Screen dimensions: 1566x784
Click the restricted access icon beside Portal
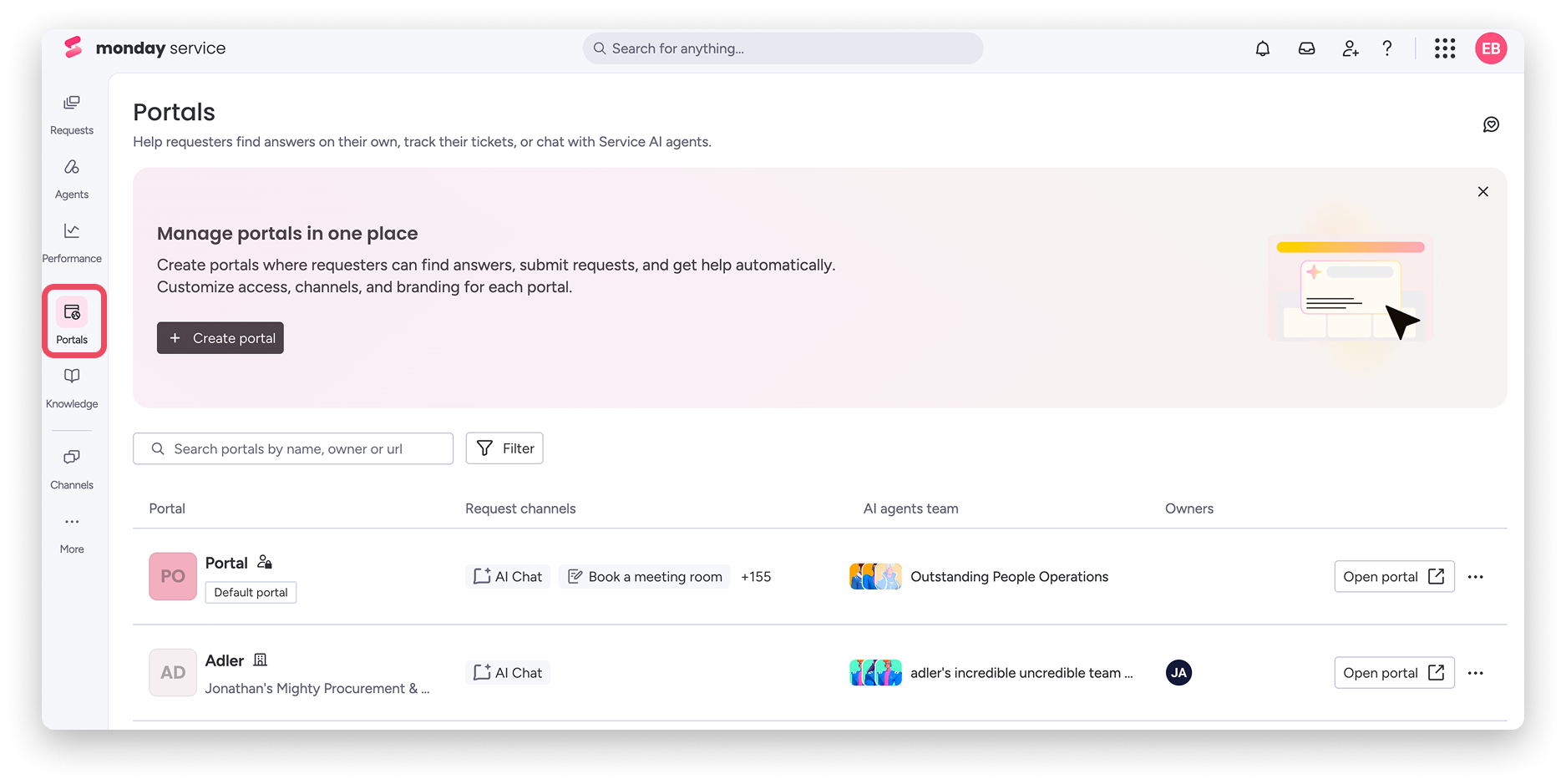(x=265, y=562)
